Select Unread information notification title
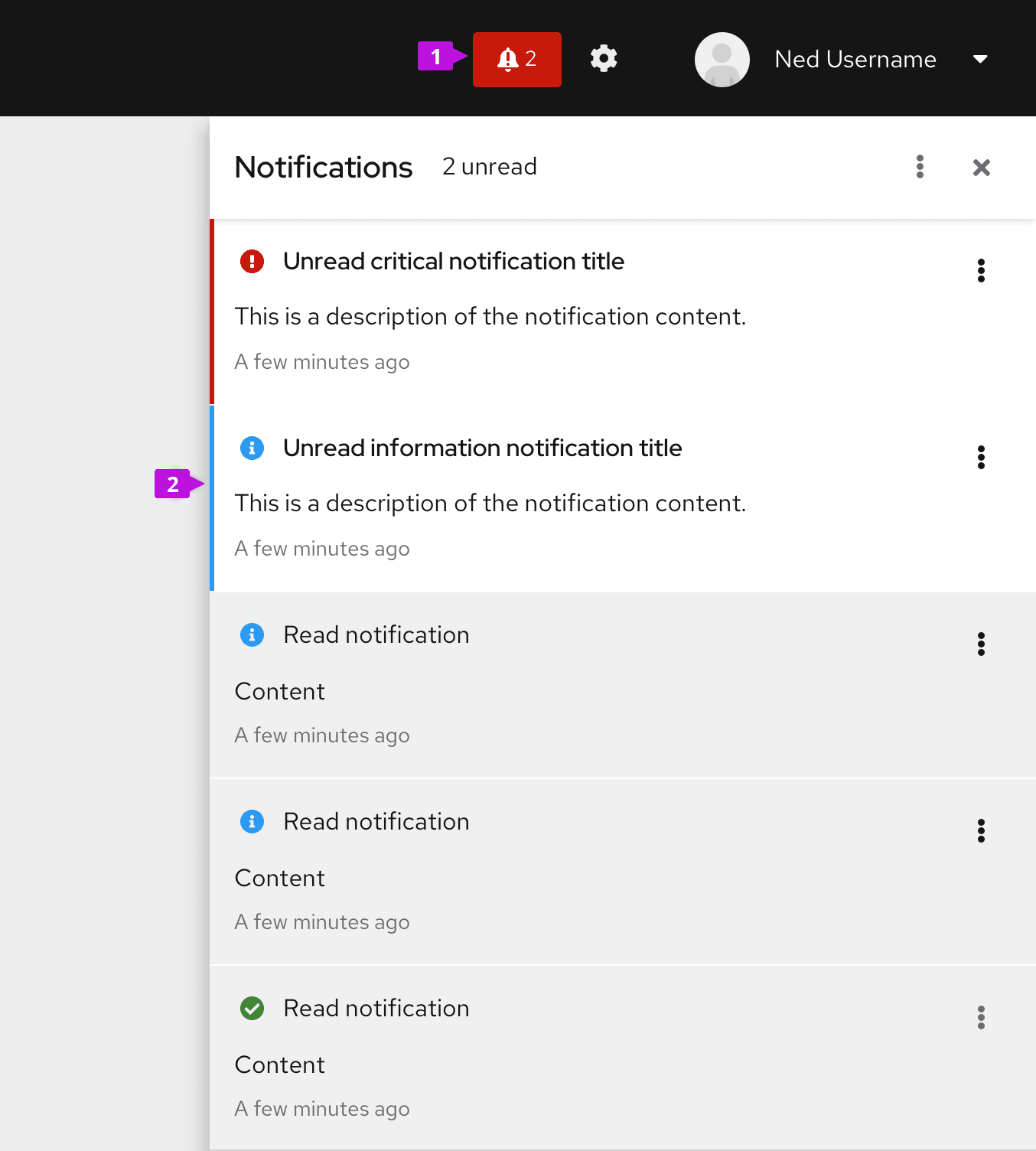The height and width of the screenshot is (1151, 1036). tap(482, 448)
